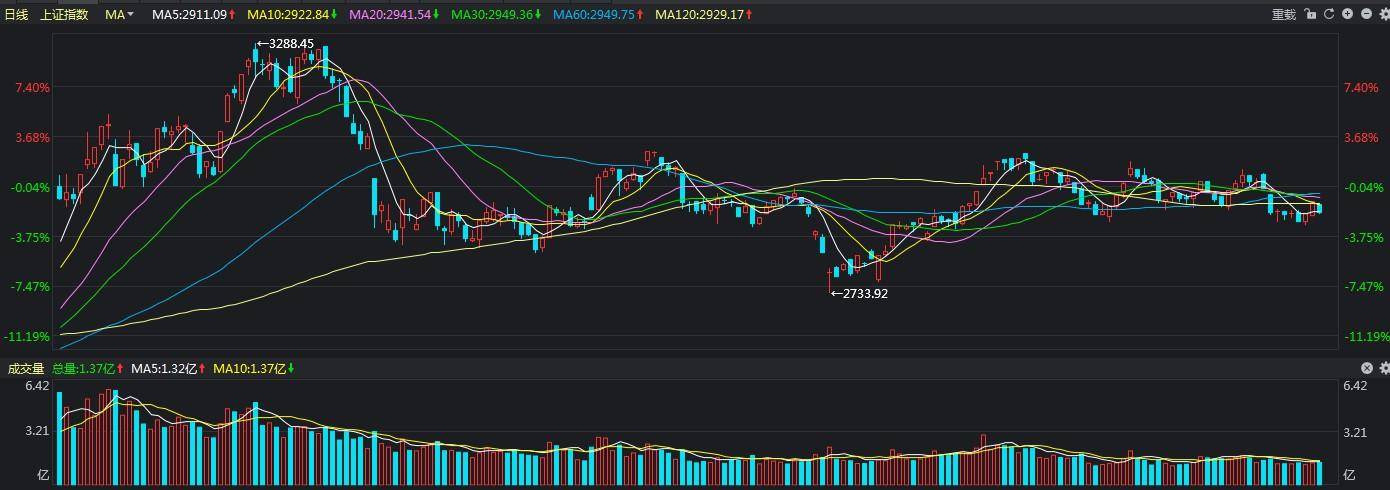Click the 2733.92 low price marker
This screenshot has height=490, width=1390.
coord(859,293)
